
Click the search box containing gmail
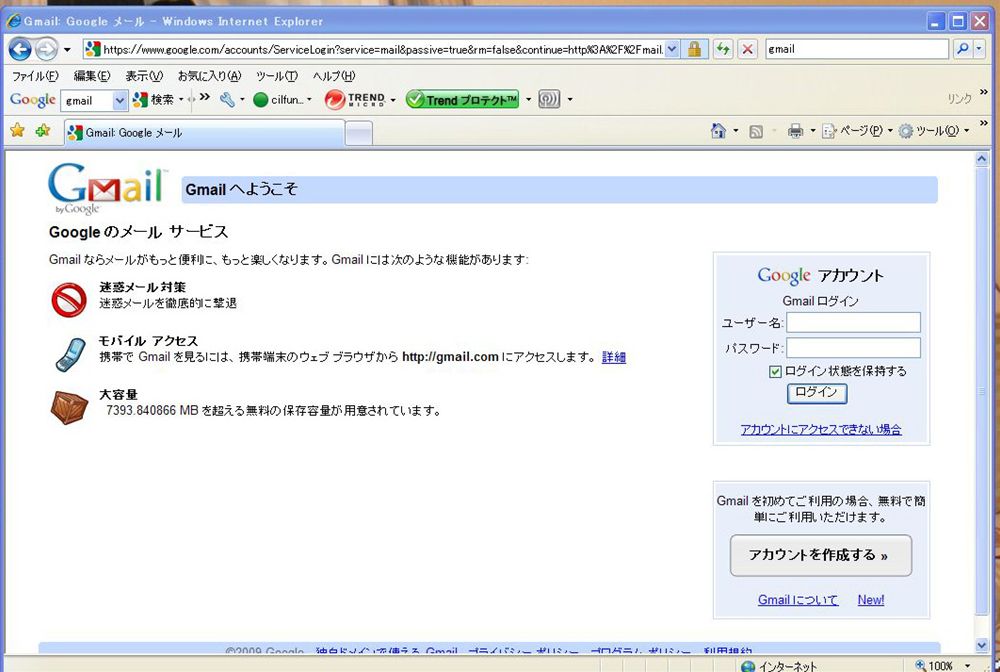pos(857,49)
